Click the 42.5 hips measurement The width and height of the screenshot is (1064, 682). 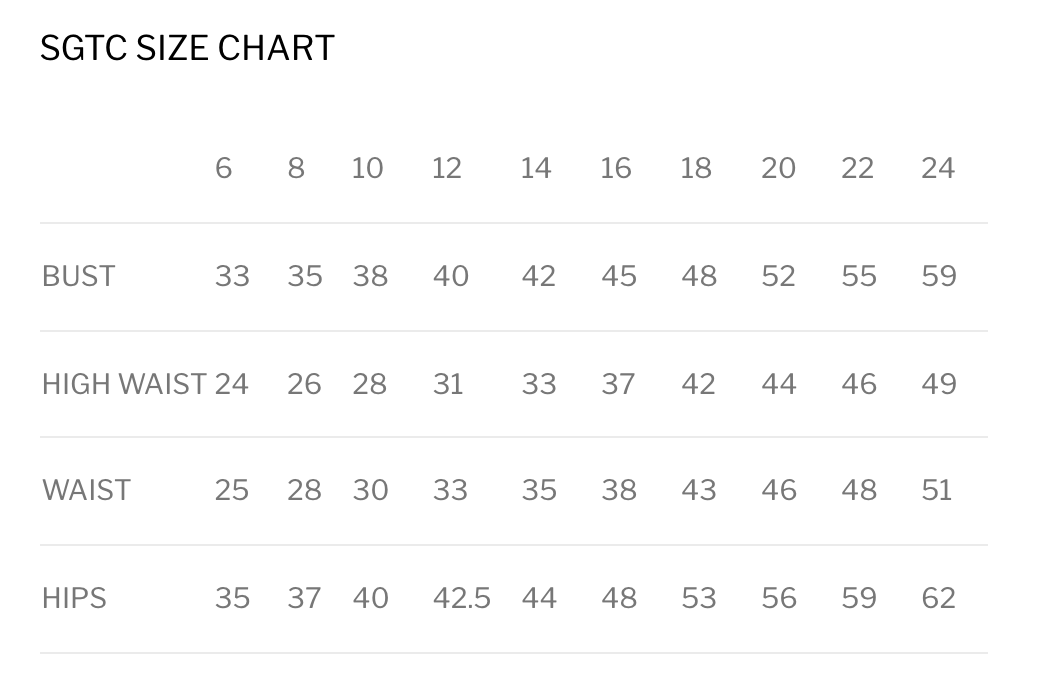pyautogui.click(x=462, y=598)
